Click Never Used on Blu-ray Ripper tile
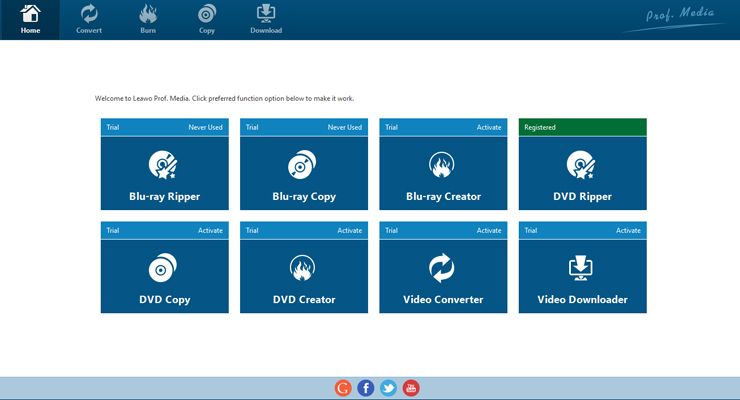This screenshot has height=400, width=740. pyautogui.click(x=205, y=127)
